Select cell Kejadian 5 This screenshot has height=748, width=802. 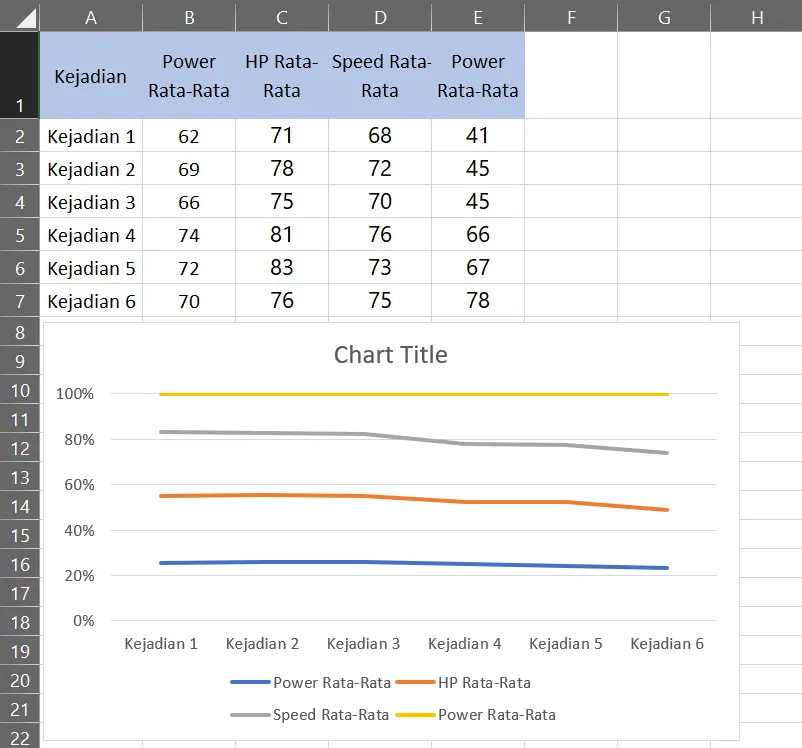[91, 268]
